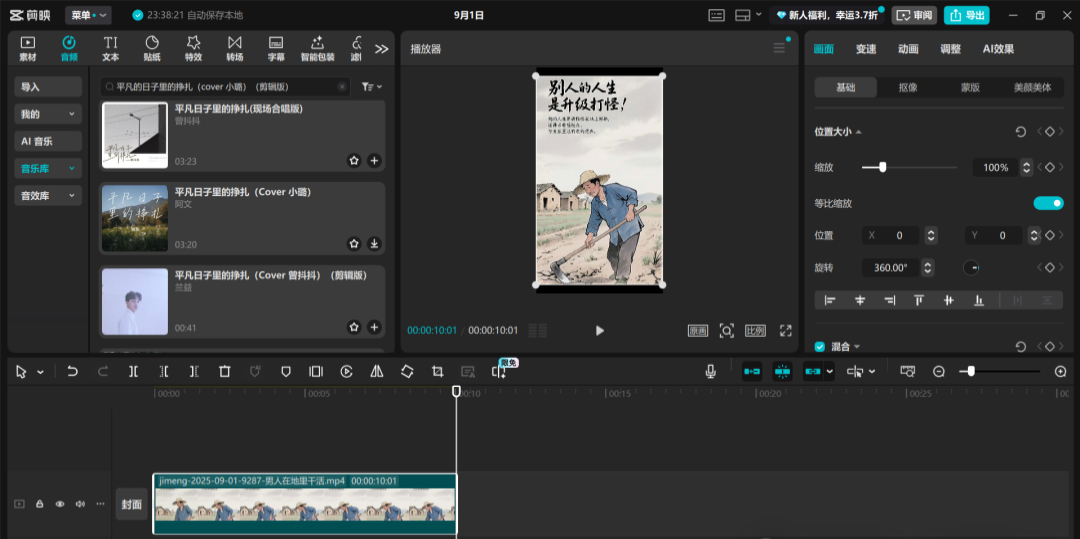
Task: Click the X position input field
Action: point(891,235)
